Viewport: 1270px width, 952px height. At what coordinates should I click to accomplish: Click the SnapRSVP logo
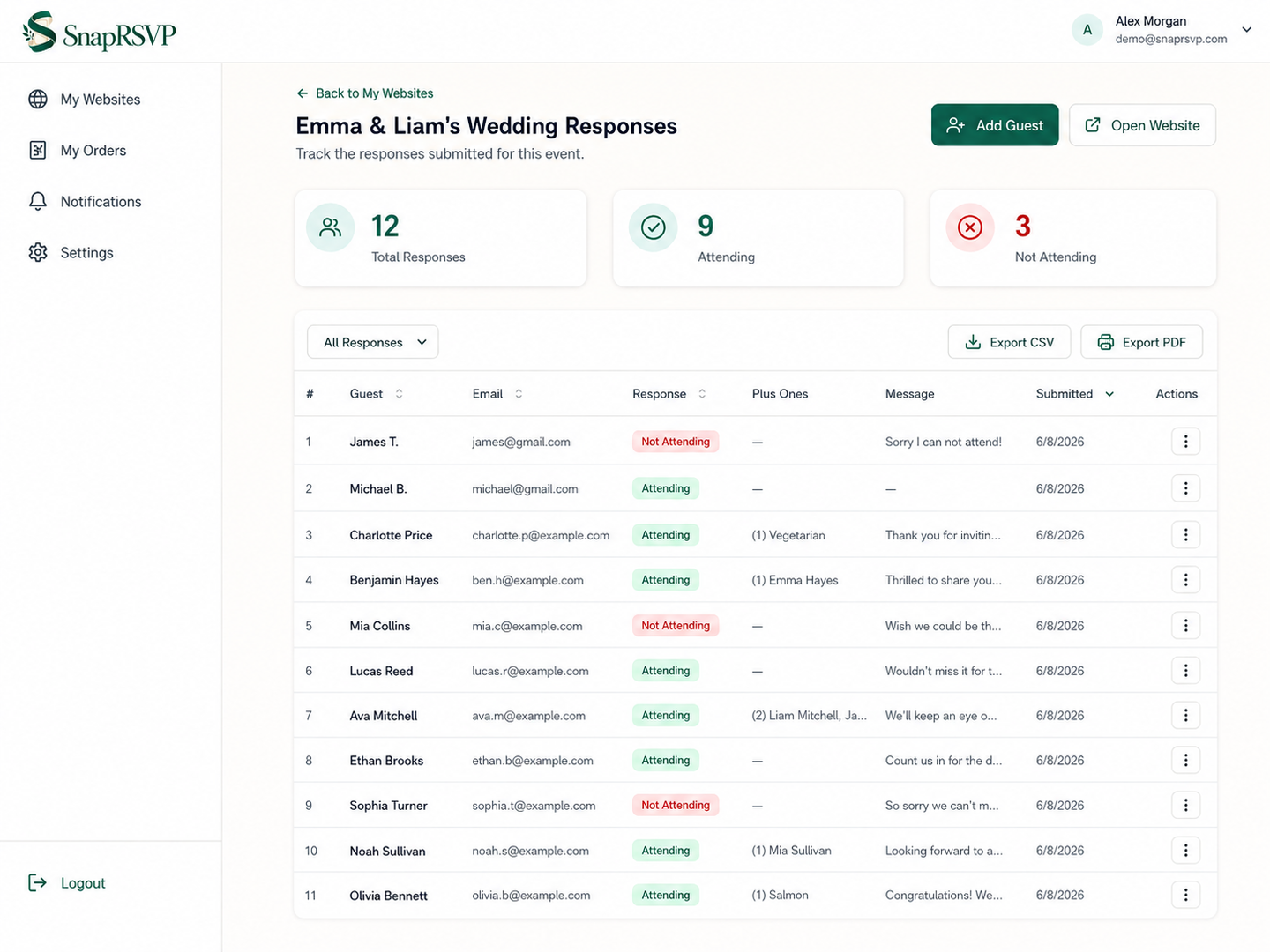click(x=99, y=33)
